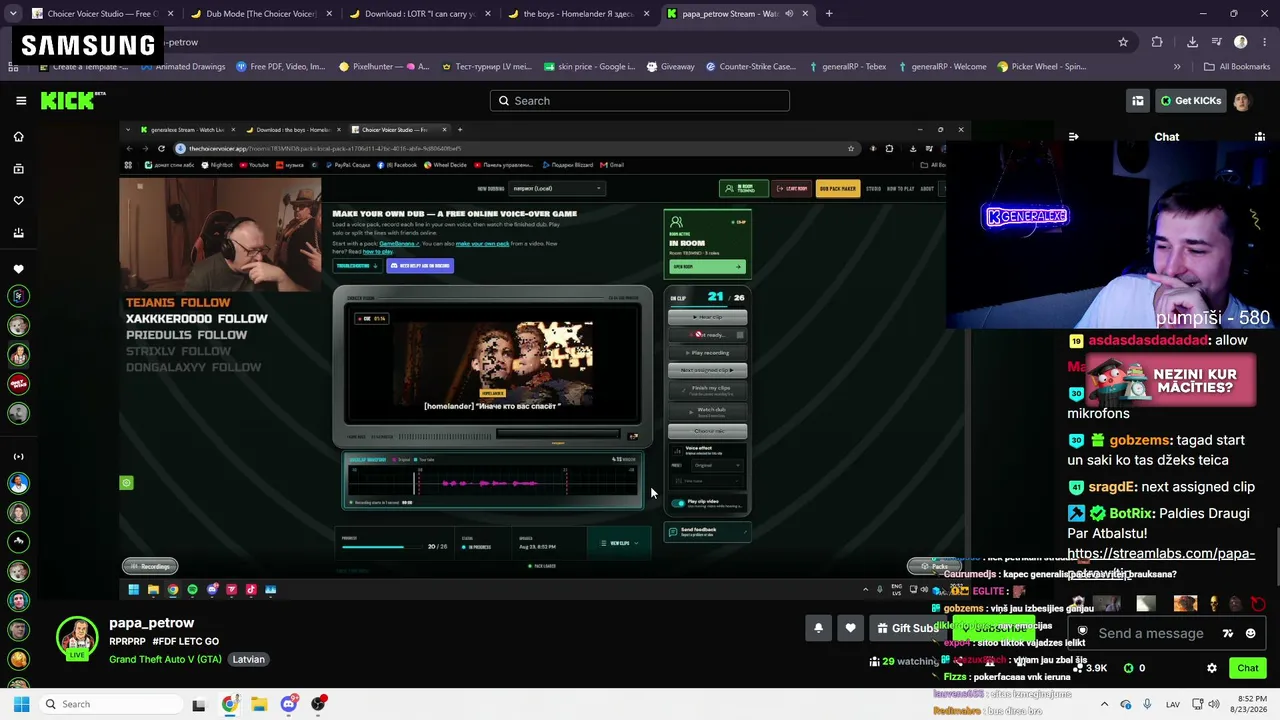This screenshot has width=1280, height=720.
Task: Open the Kick Home sidebar icon
Action: click(x=19, y=137)
